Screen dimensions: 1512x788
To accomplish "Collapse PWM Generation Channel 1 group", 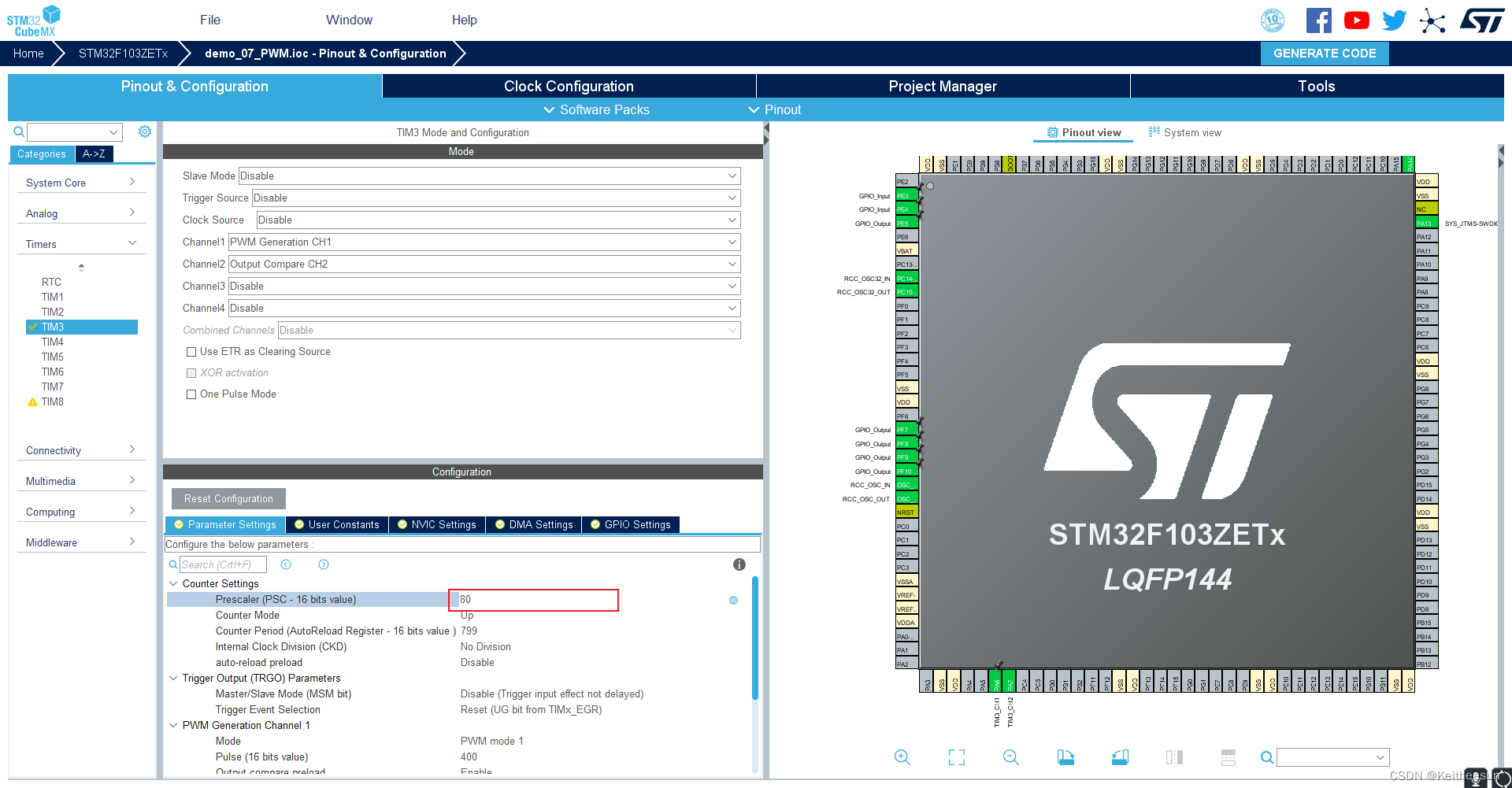I will [x=173, y=725].
